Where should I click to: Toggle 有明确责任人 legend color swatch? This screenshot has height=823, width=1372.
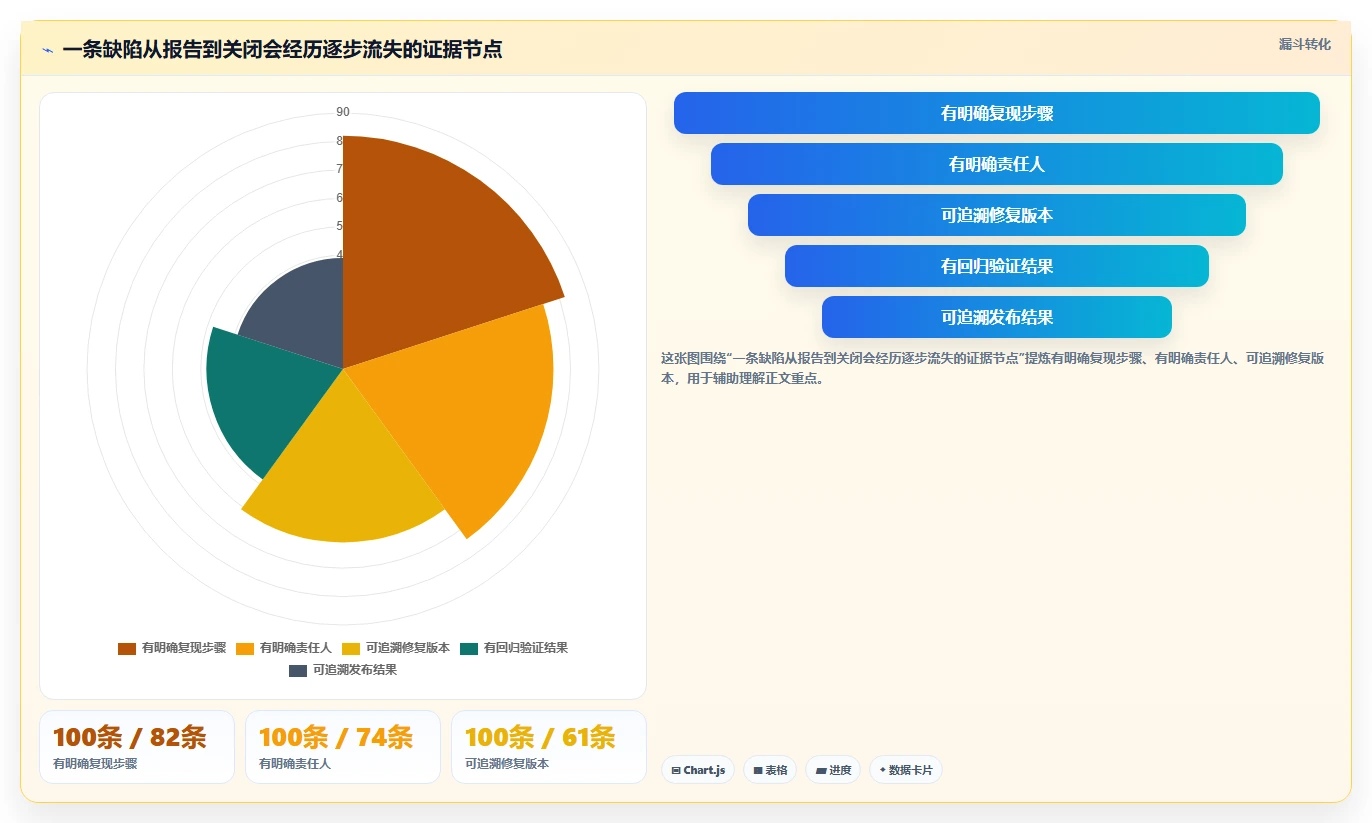click(x=245, y=648)
